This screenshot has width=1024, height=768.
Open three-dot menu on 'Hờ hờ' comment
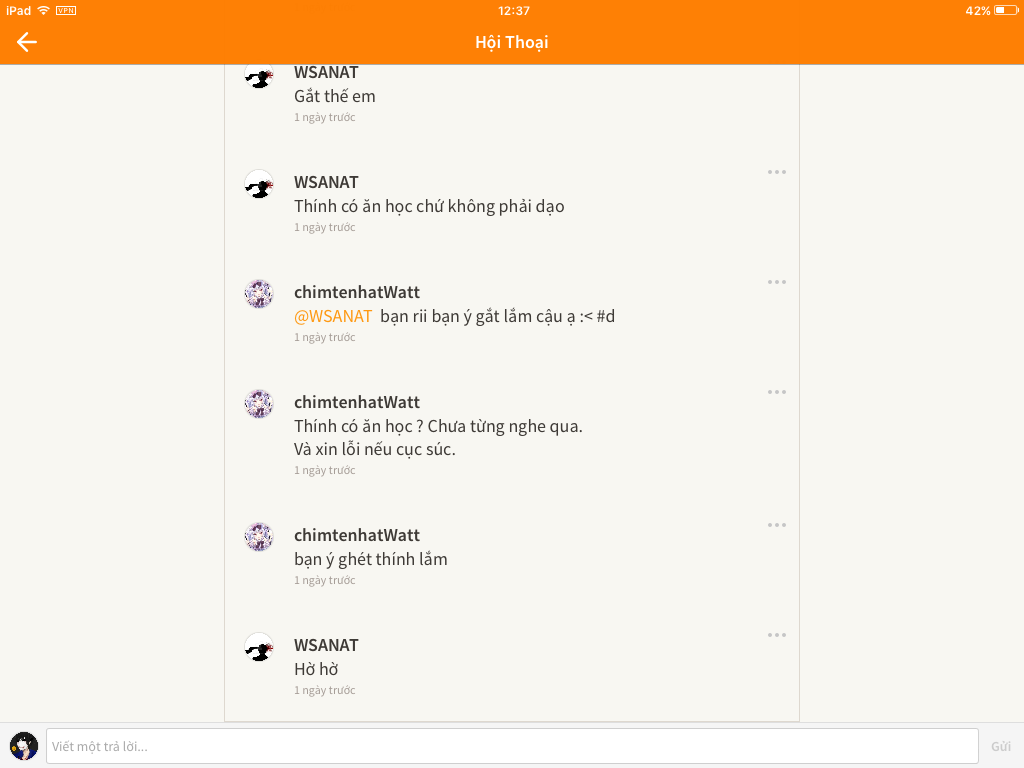pos(776,635)
